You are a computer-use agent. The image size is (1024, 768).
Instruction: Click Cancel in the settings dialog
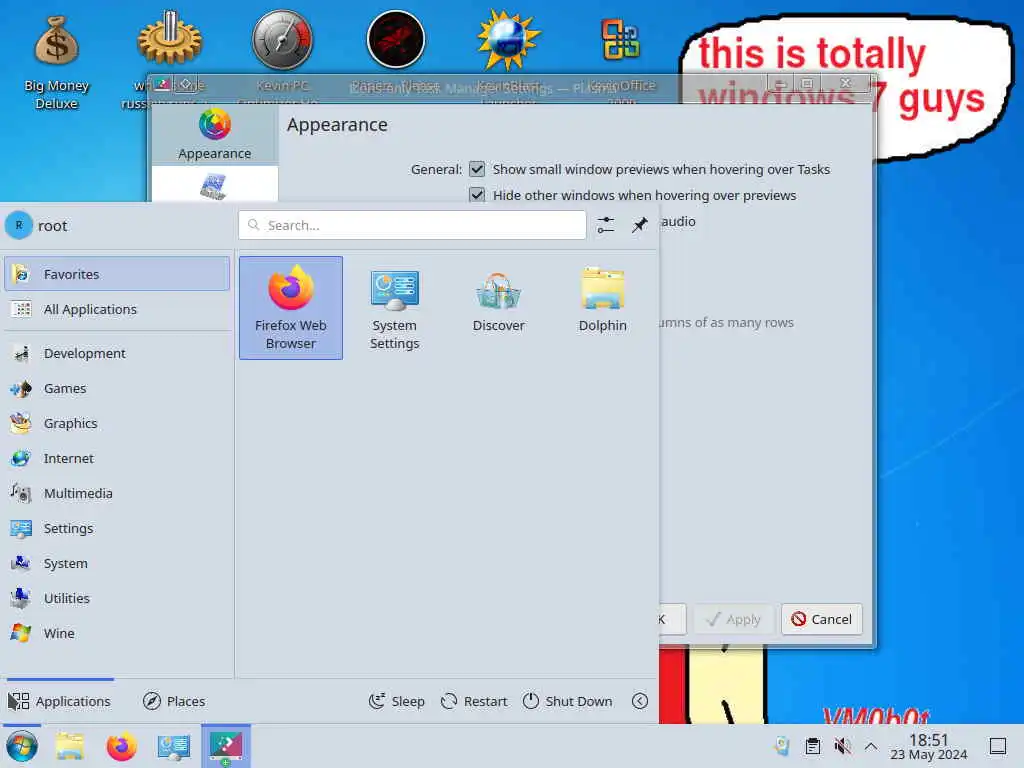822,618
